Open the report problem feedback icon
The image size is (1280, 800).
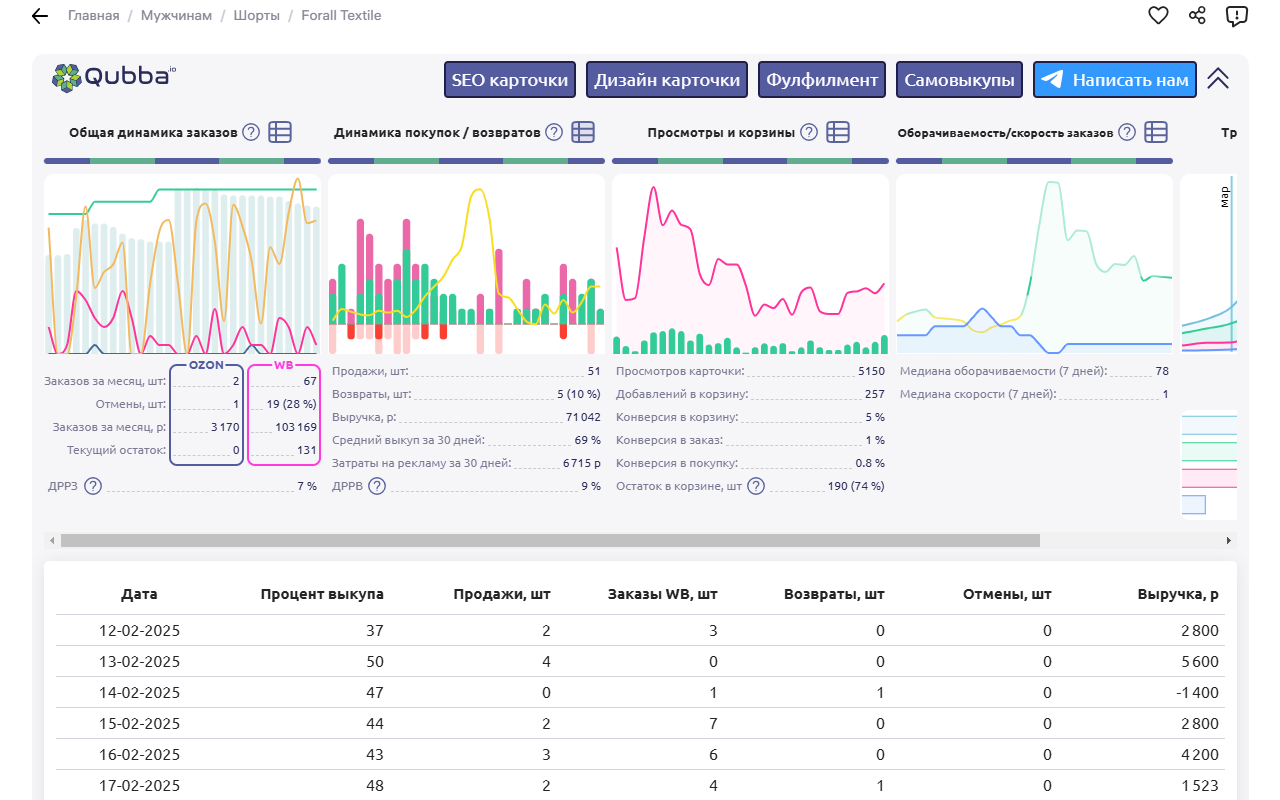tap(1237, 16)
